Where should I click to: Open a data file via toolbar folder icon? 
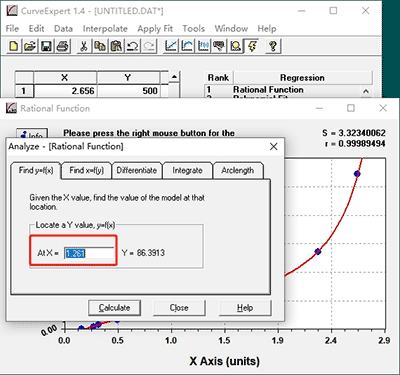30,46
